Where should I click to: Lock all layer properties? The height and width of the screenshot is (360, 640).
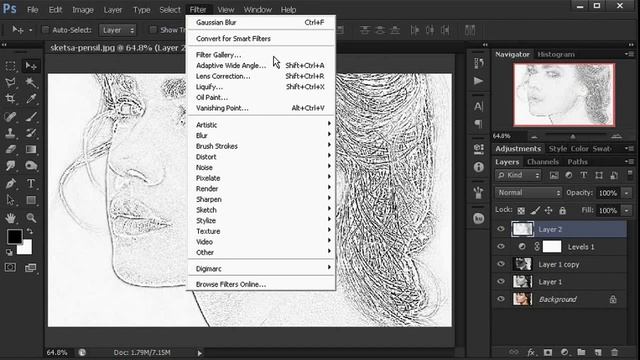coord(562,211)
